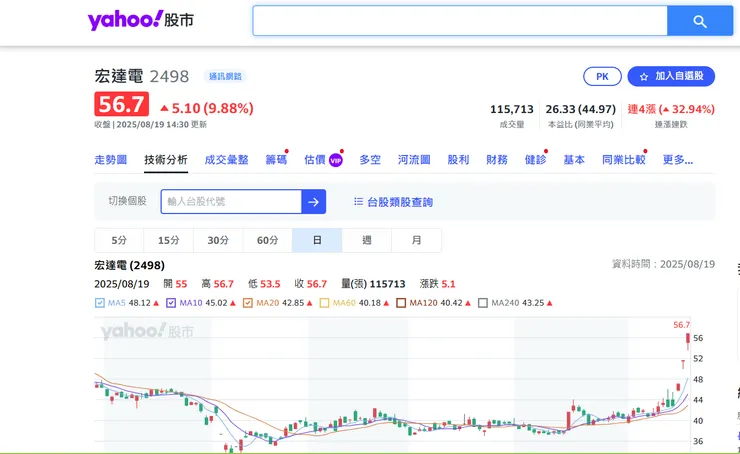This screenshot has width=740, height=454.
Task: Open the 籌碼 tab
Action: 276,160
